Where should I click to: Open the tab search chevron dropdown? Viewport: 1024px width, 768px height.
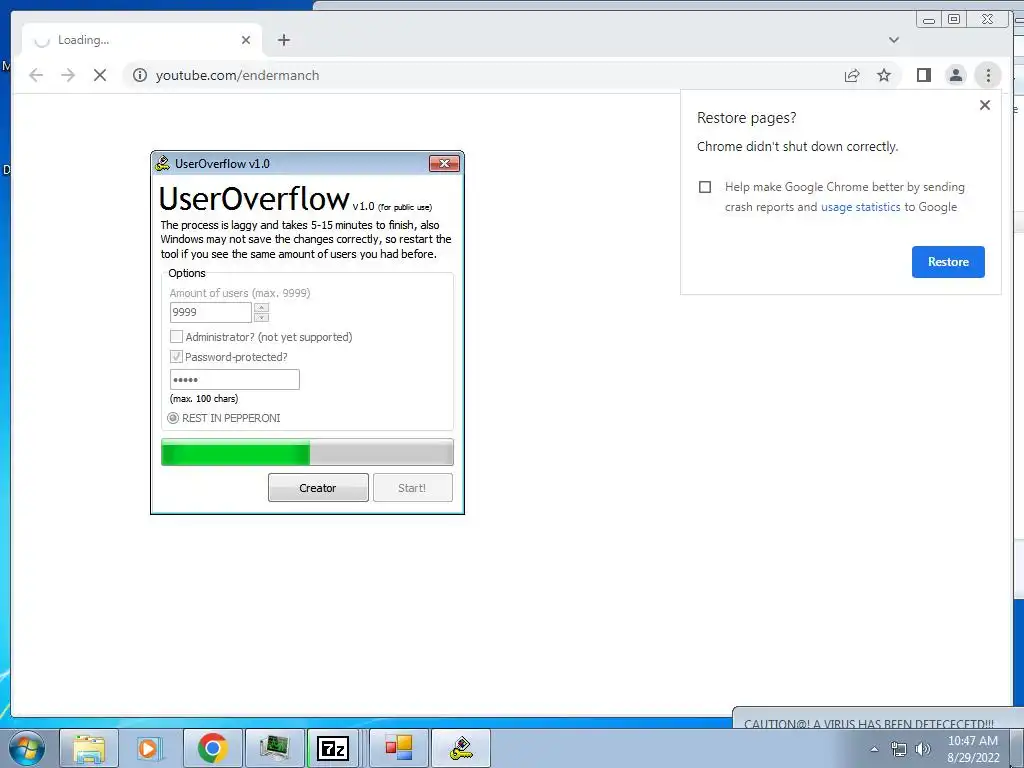tap(893, 40)
